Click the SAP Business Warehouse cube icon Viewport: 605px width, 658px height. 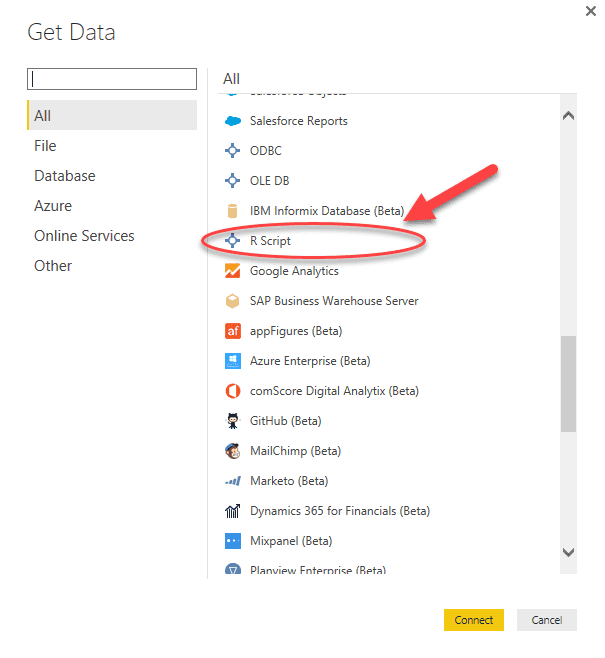click(232, 301)
